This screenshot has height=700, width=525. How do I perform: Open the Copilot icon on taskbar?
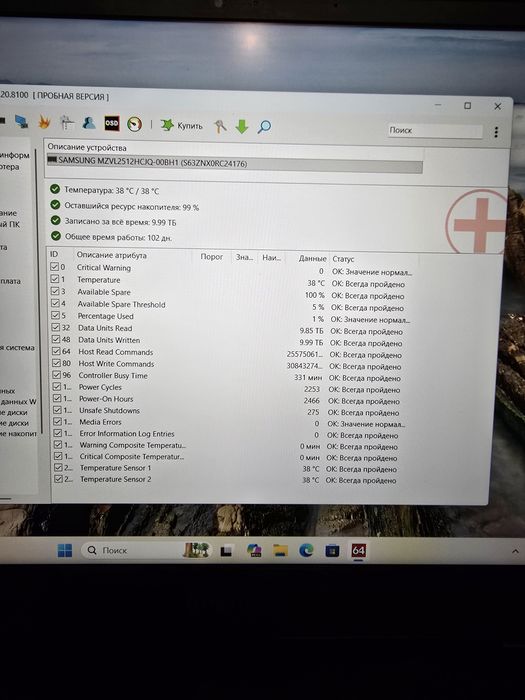point(254,550)
